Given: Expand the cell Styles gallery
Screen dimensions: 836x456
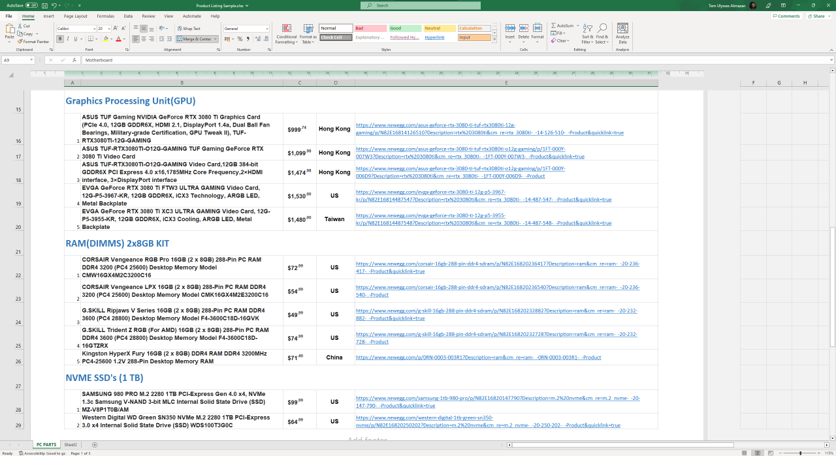Looking at the screenshot, I should [x=494, y=39].
